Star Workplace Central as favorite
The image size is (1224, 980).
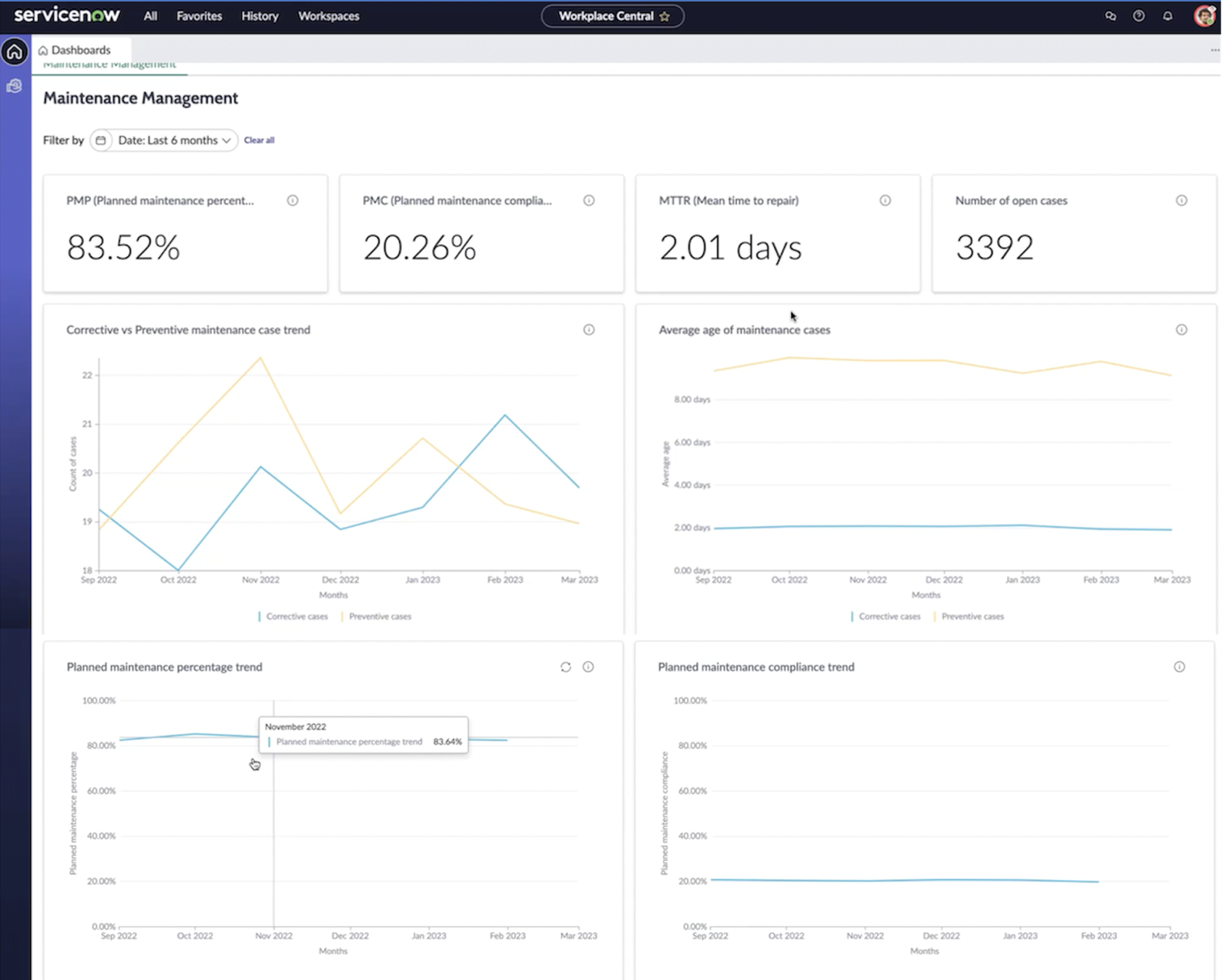(664, 16)
